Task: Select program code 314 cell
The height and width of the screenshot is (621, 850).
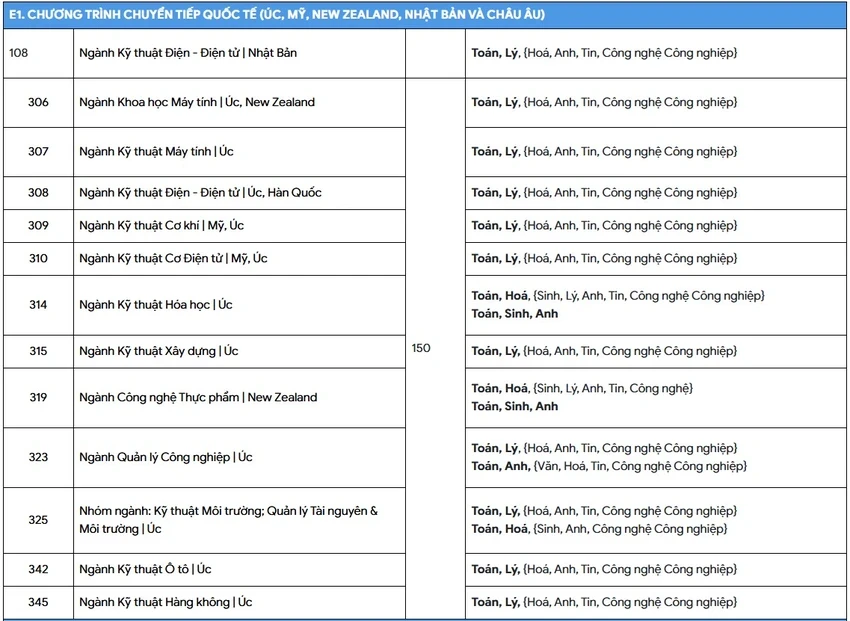Action: click(x=38, y=305)
